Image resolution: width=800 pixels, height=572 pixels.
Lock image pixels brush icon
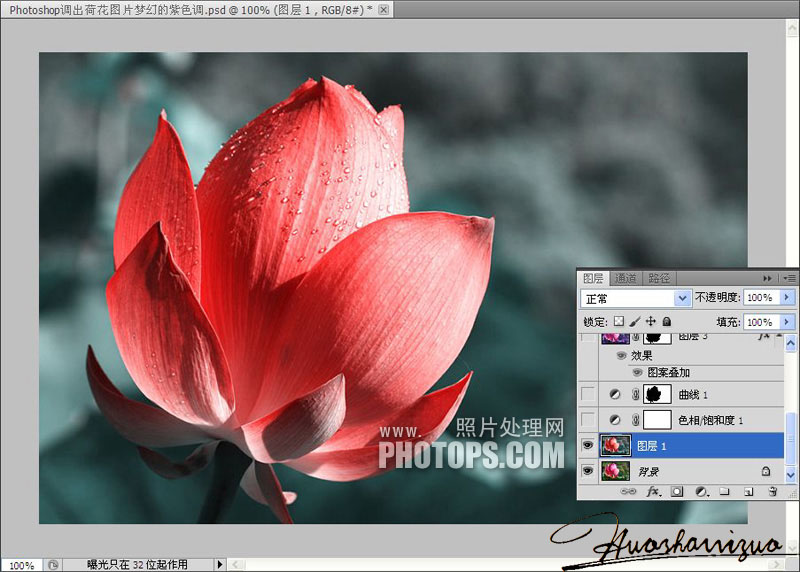click(x=635, y=321)
